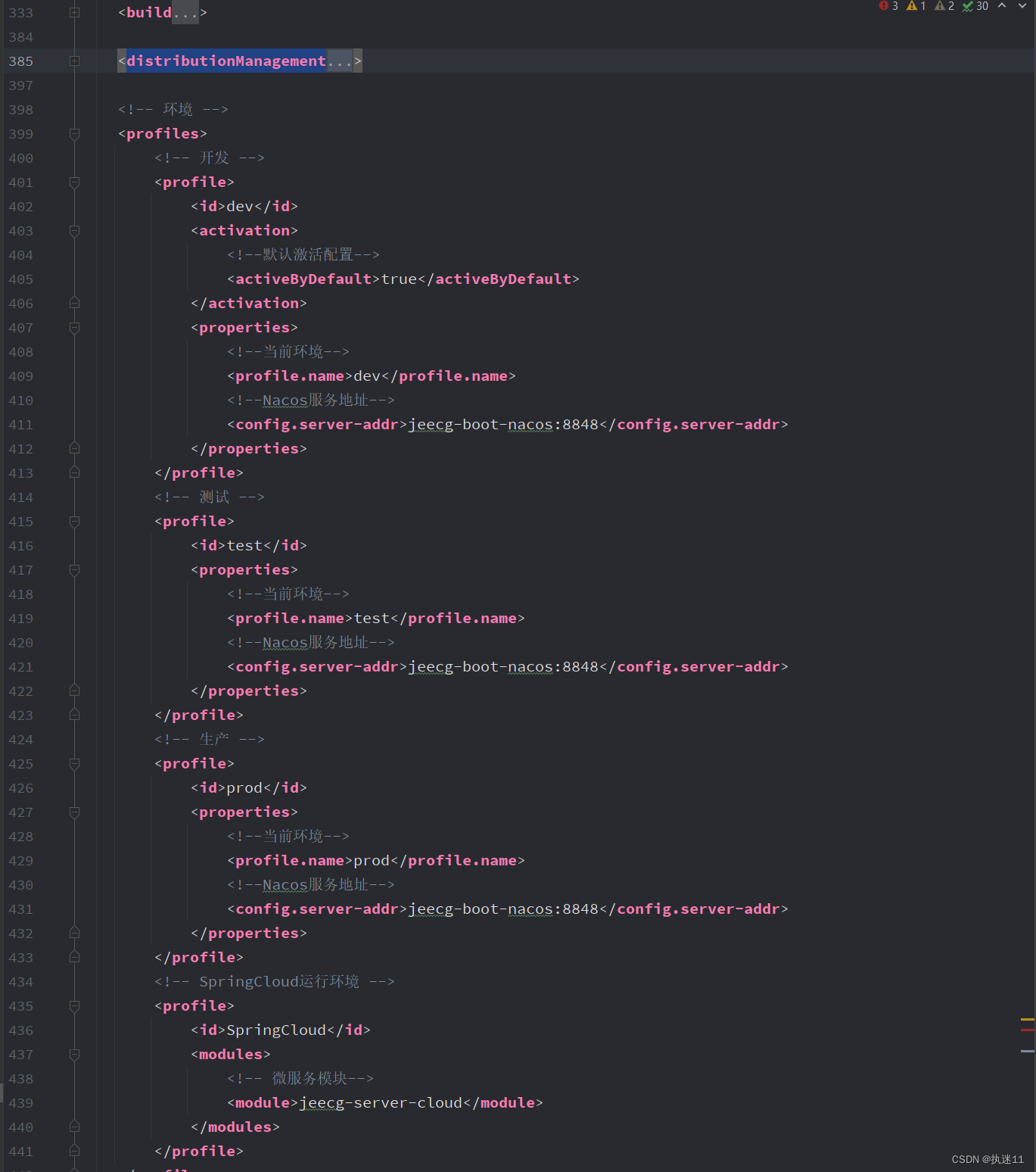Click the green typos indicator showing 30
The image size is (1036, 1172).
(x=975, y=6)
